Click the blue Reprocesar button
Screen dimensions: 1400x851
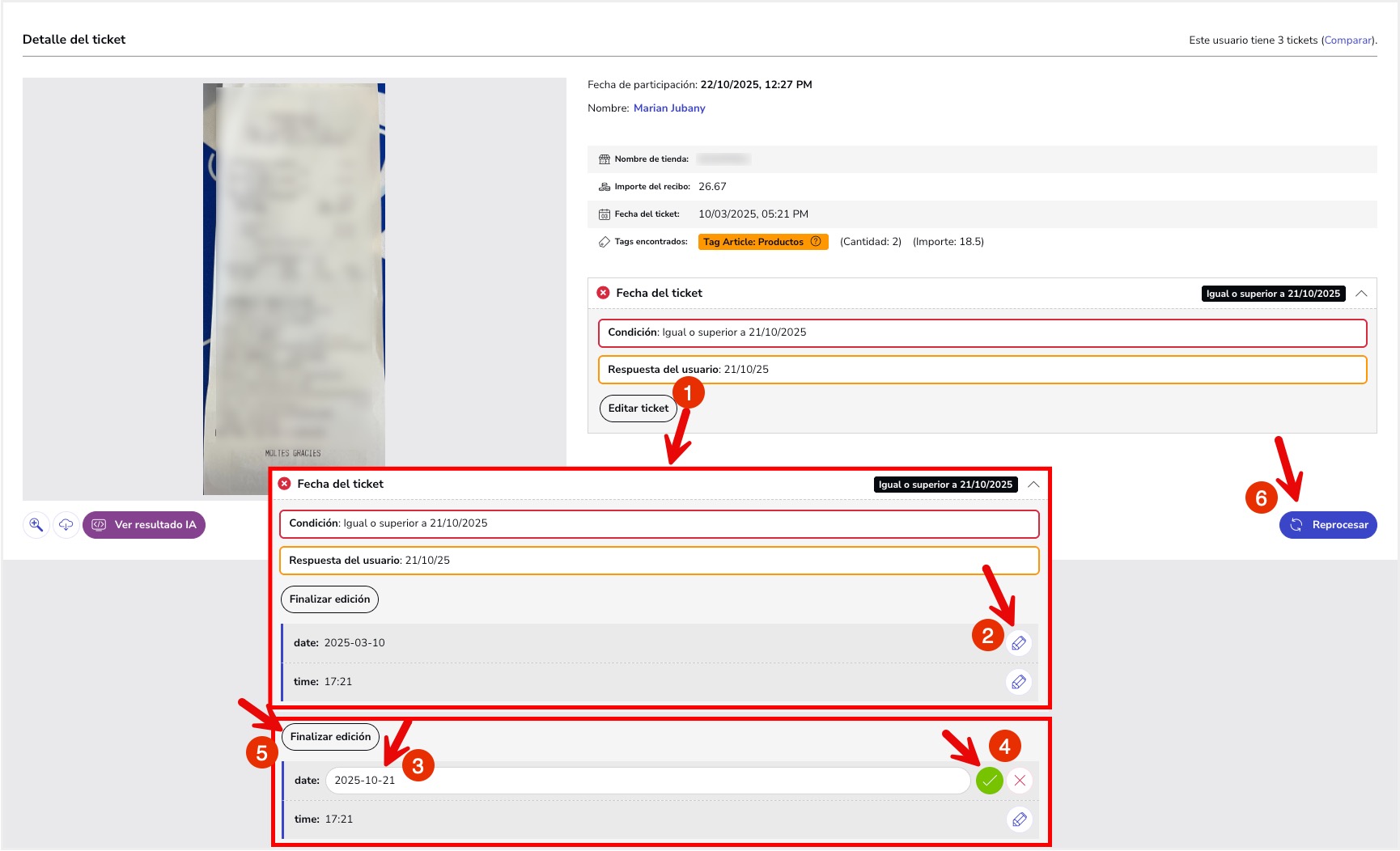pyautogui.click(x=1328, y=525)
